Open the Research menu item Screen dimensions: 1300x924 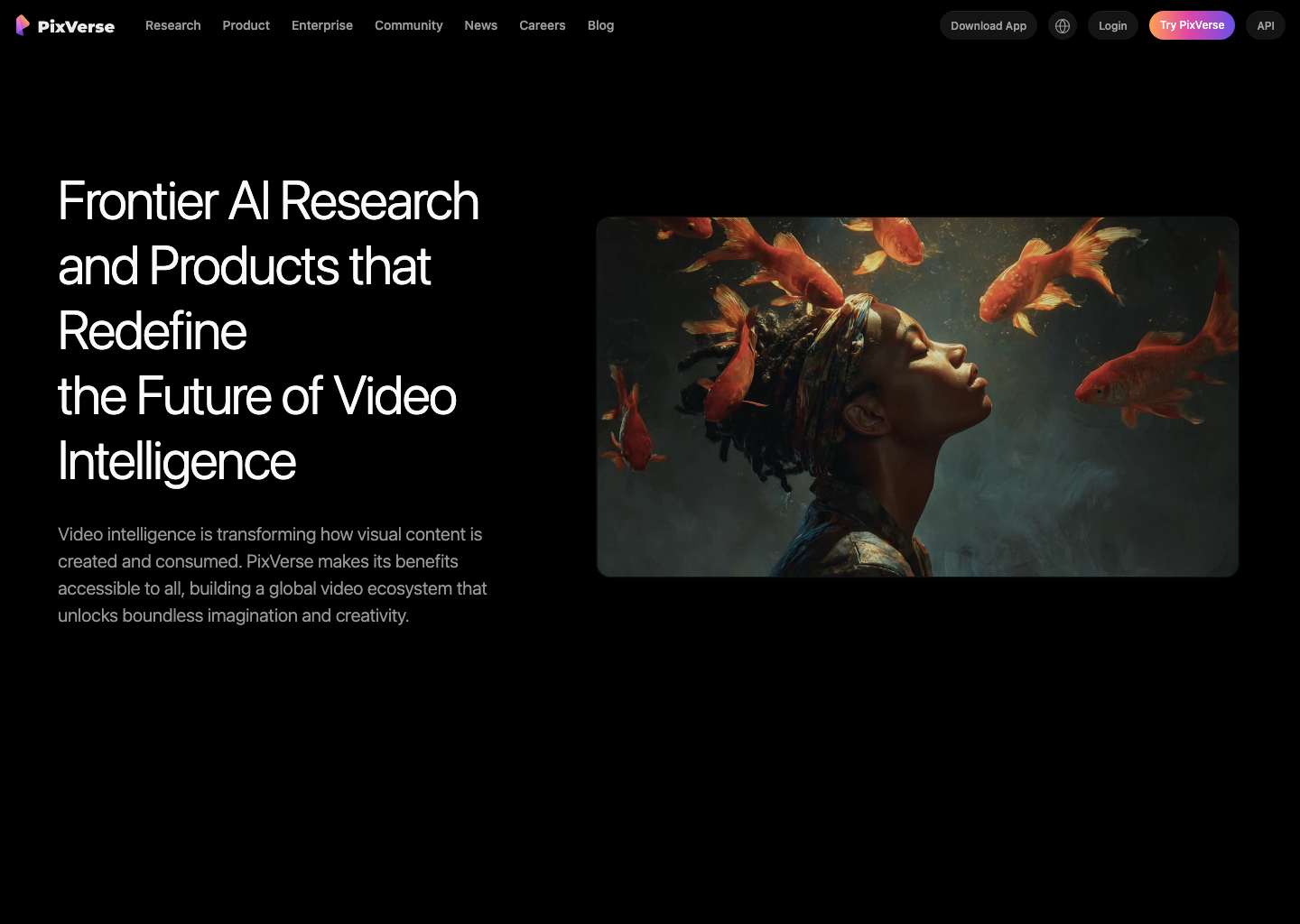point(172,25)
